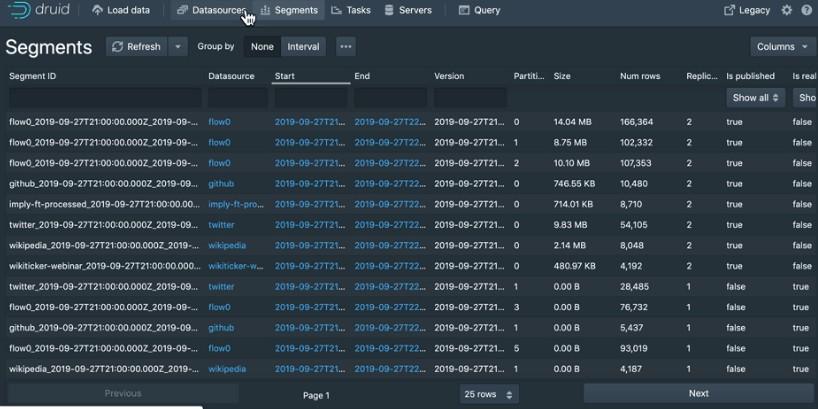This screenshot has width=818, height=409.
Task: Go to the Datasources tab
Action: [211, 10]
